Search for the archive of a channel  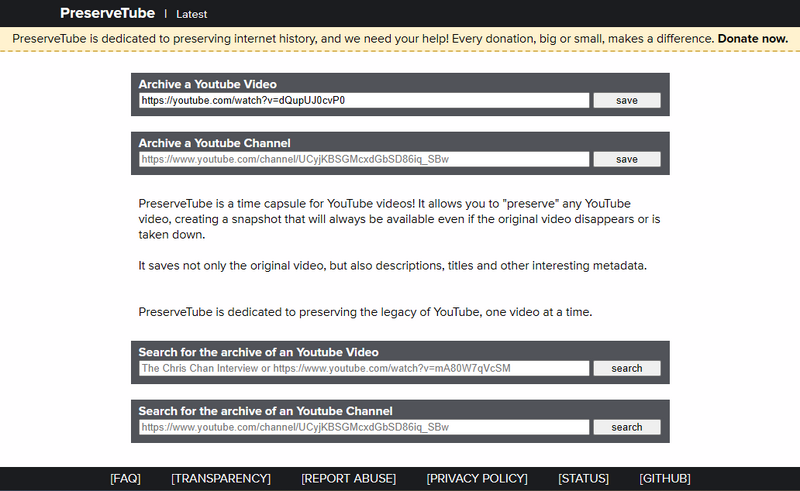[627, 427]
